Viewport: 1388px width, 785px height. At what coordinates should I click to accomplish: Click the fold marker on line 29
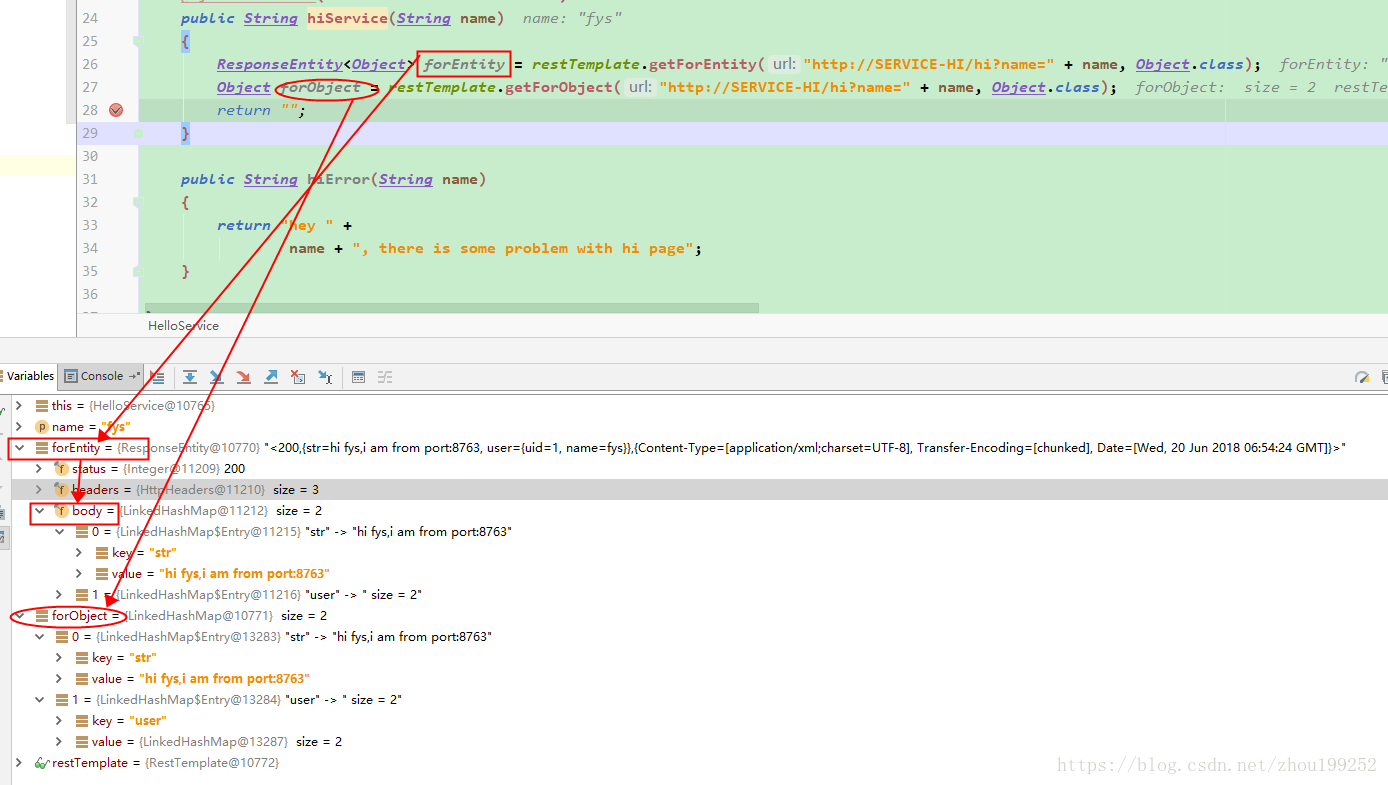point(138,133)
